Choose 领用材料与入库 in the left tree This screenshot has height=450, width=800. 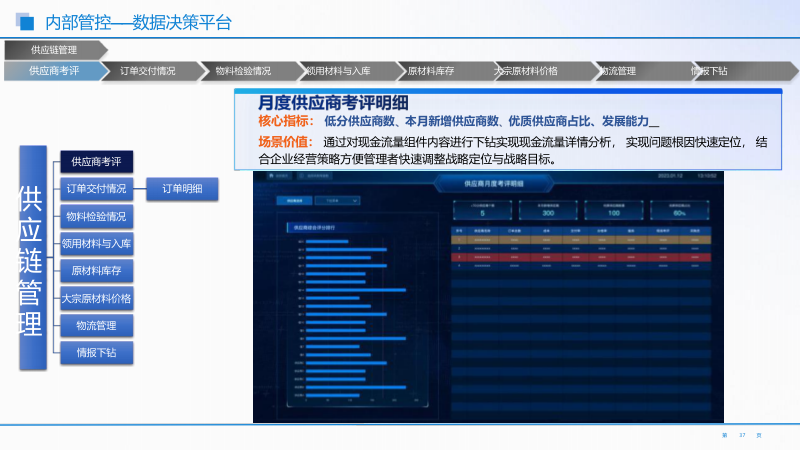pos(96,243)
